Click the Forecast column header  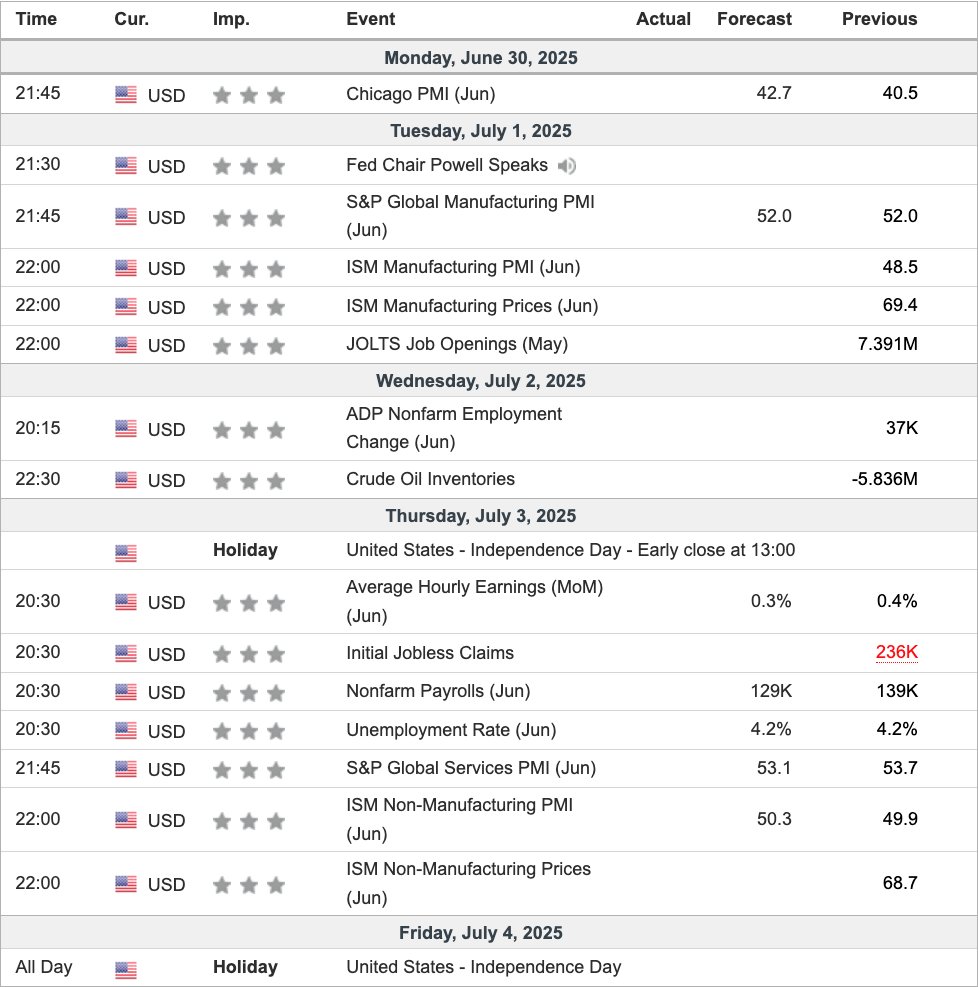tap(754, 19)
